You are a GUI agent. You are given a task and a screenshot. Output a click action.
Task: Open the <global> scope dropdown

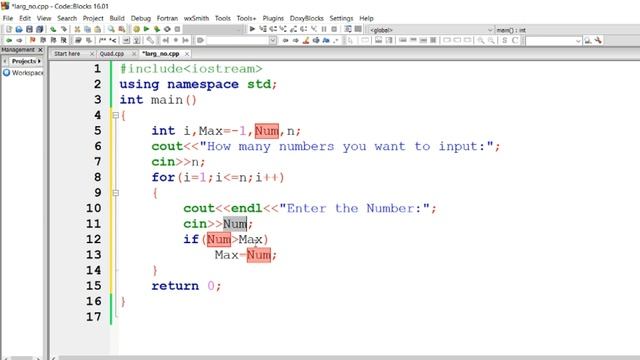(431, 30)
